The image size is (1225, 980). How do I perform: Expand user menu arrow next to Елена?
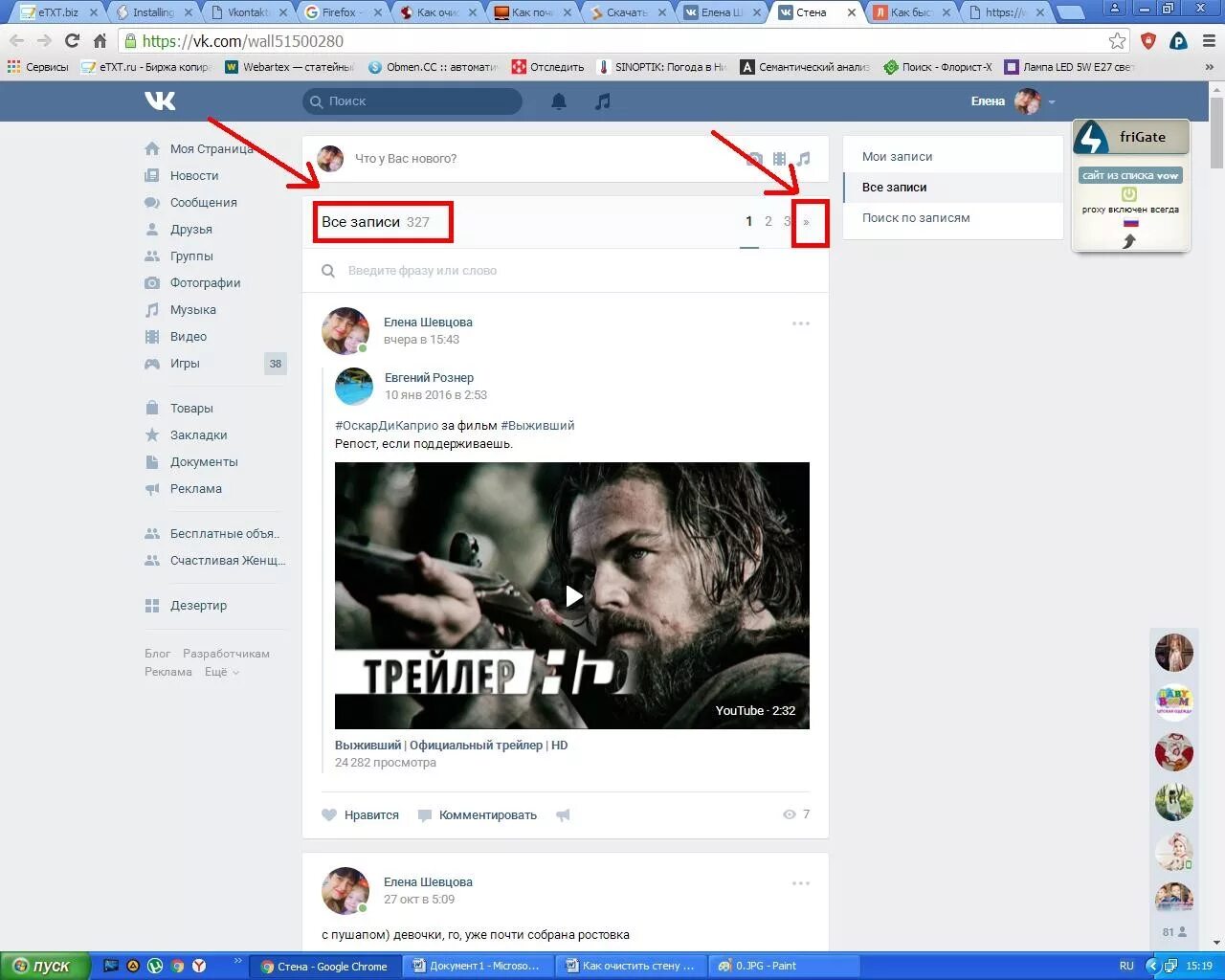(1052, 101)
